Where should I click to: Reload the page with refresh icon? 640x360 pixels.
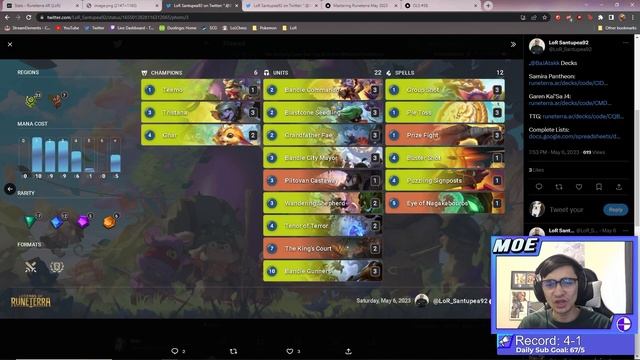[x=28, y=18]
